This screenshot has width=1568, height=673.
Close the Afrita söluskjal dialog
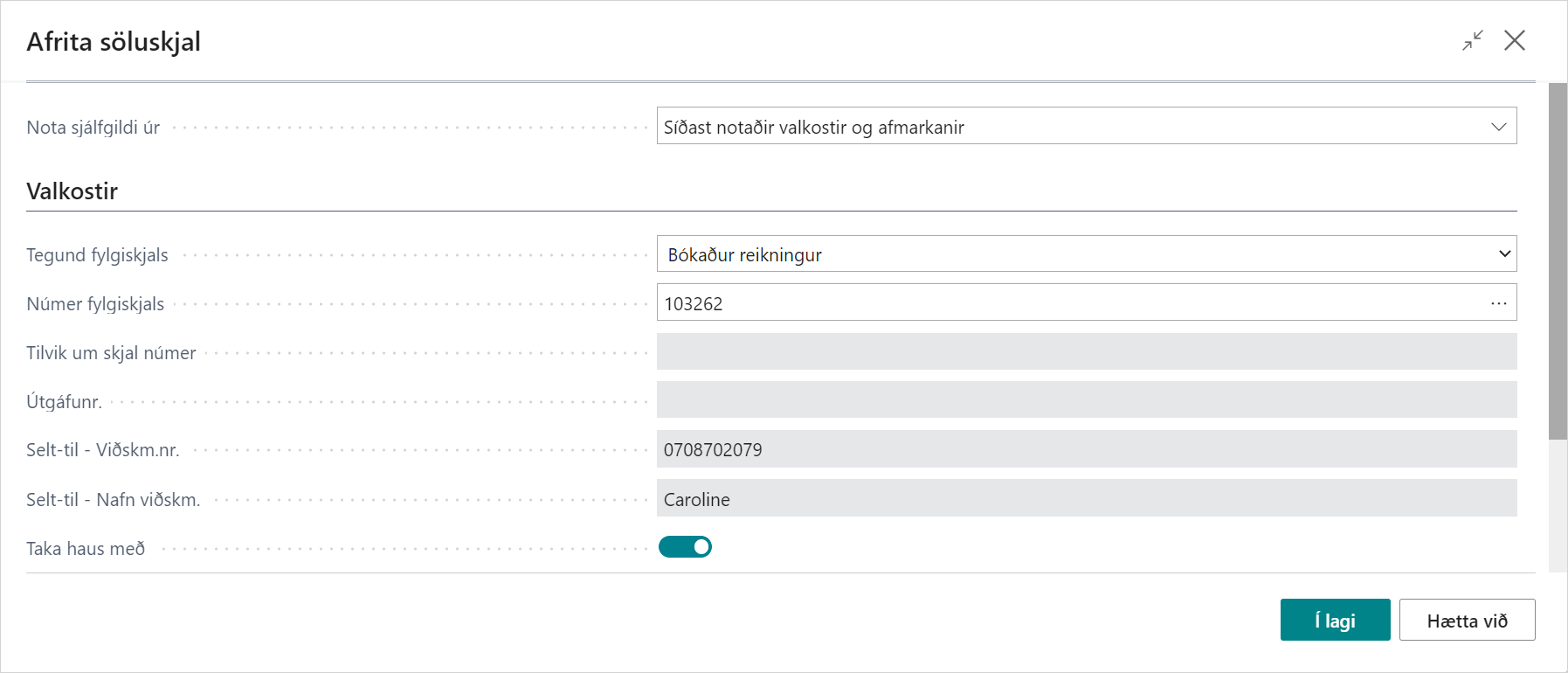coord(1515,40)
